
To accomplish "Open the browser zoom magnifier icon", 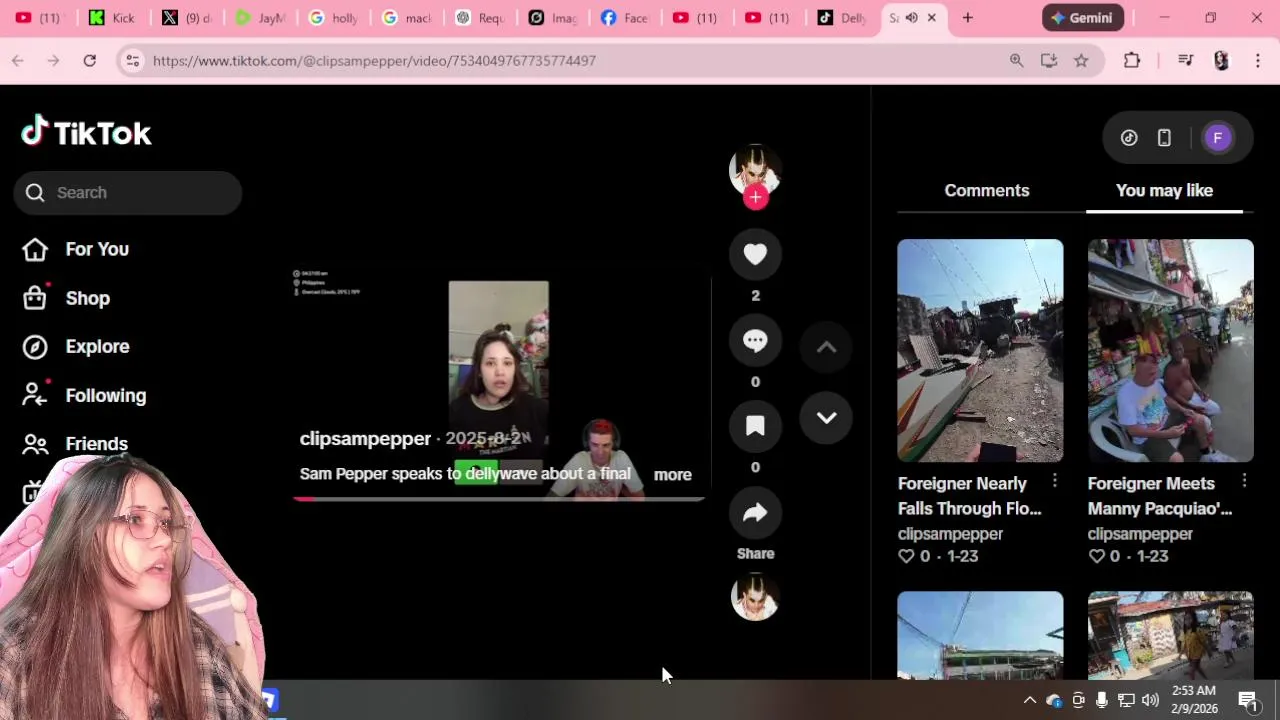I will (x=1016, y=61).
